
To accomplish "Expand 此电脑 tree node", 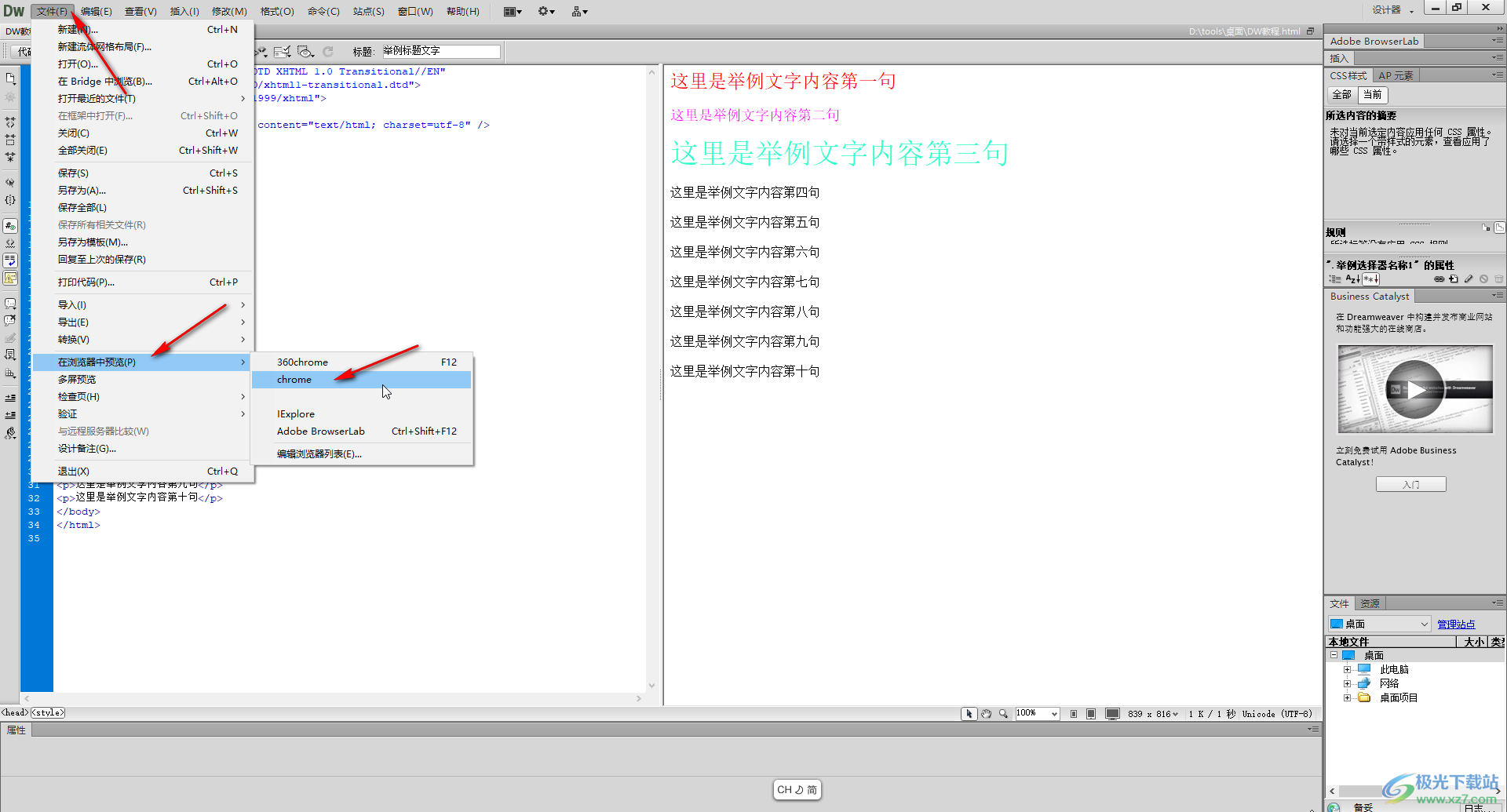I will tap(1347, 670).
